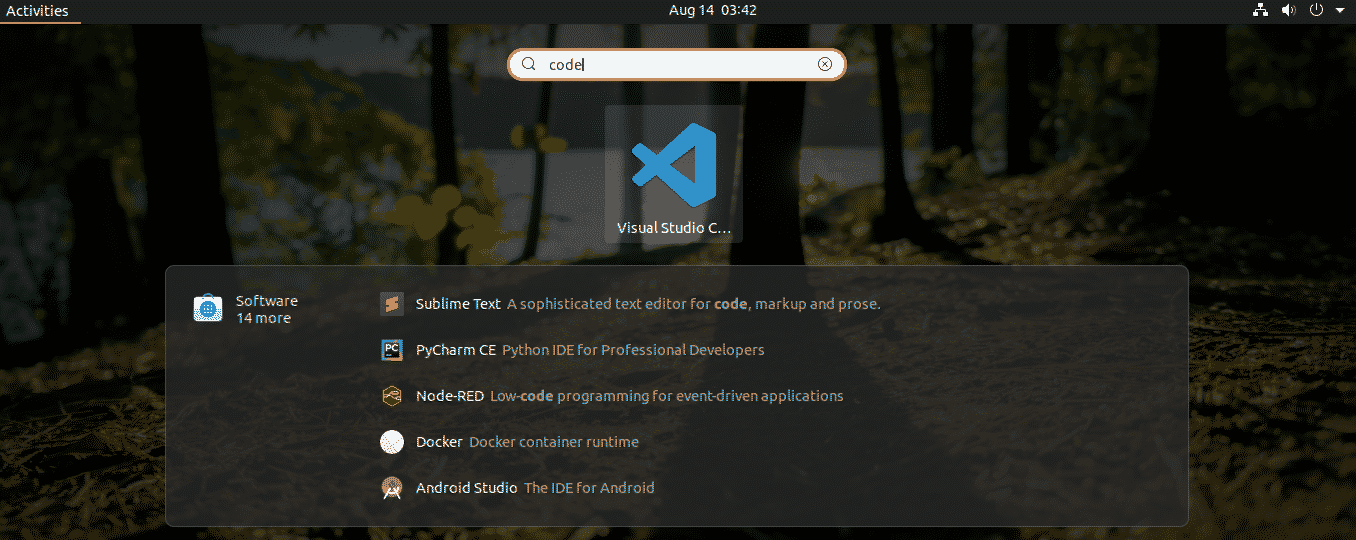Click 'A sophisticated text editor for code' description

pyautogui.click(x=694, y=304)
